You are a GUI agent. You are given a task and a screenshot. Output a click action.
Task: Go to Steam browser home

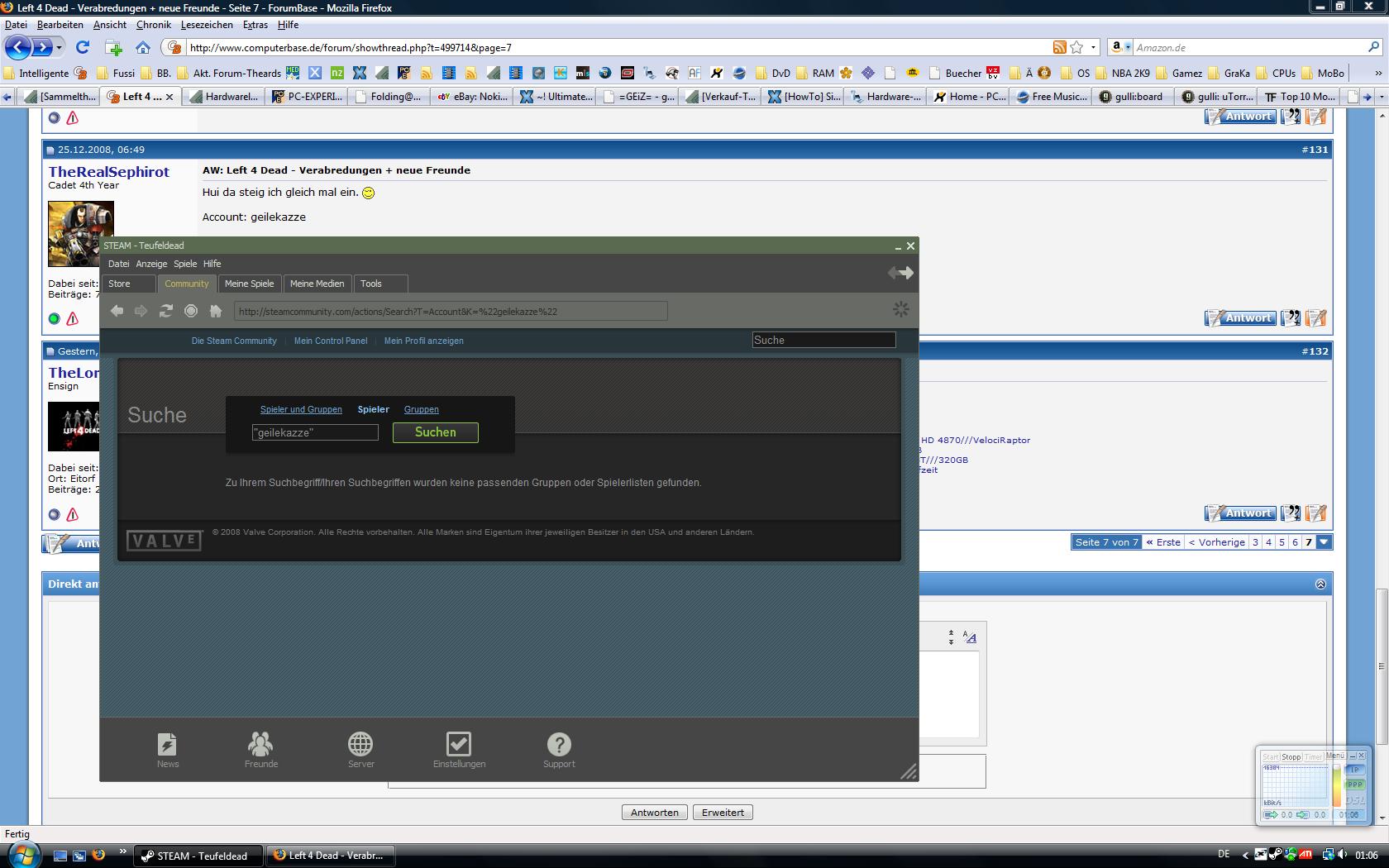click(x=216, y=311)
